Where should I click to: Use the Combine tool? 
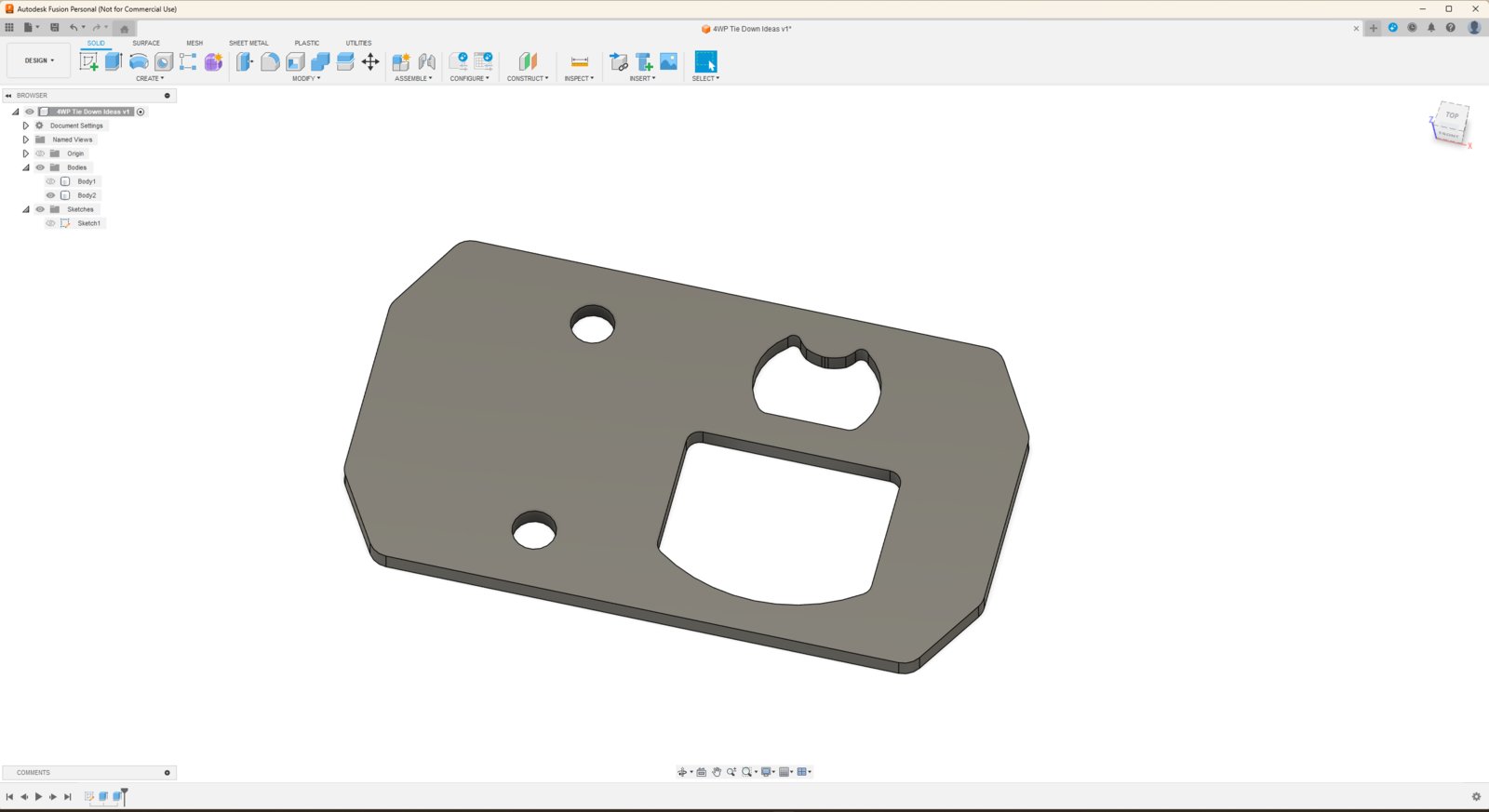tap(320, 61)
